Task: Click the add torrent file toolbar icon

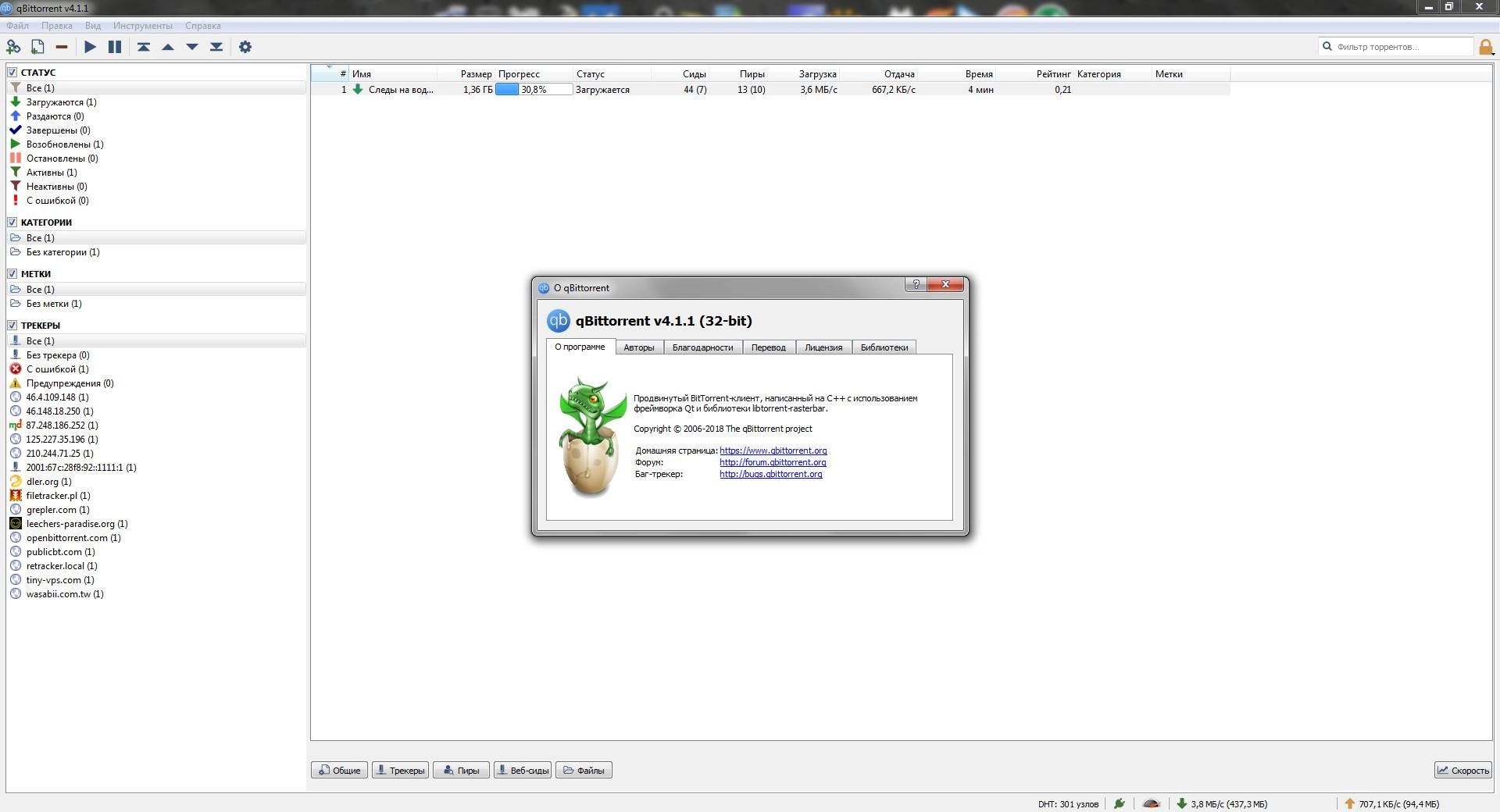Action: tap(37, 47)
